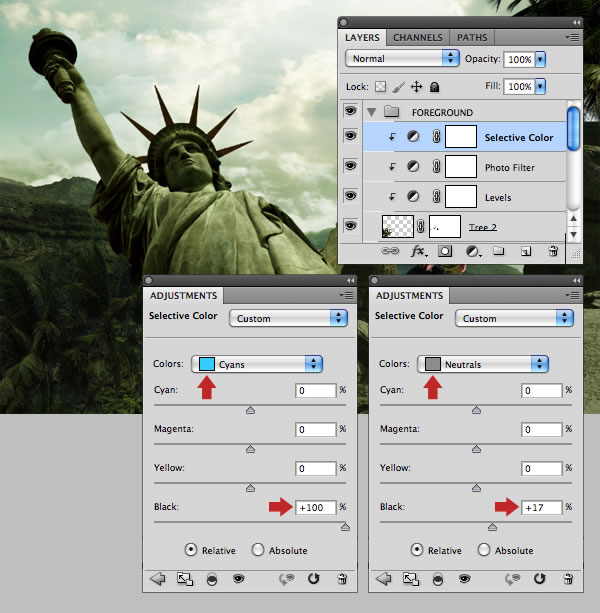600x613 pixels.
Task: Open the layer style fx menu
Action: 419,251
